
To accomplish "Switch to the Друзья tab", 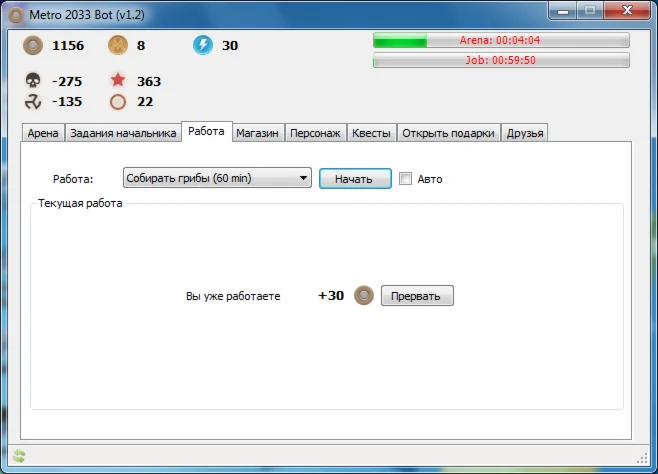I will point(525,133).
